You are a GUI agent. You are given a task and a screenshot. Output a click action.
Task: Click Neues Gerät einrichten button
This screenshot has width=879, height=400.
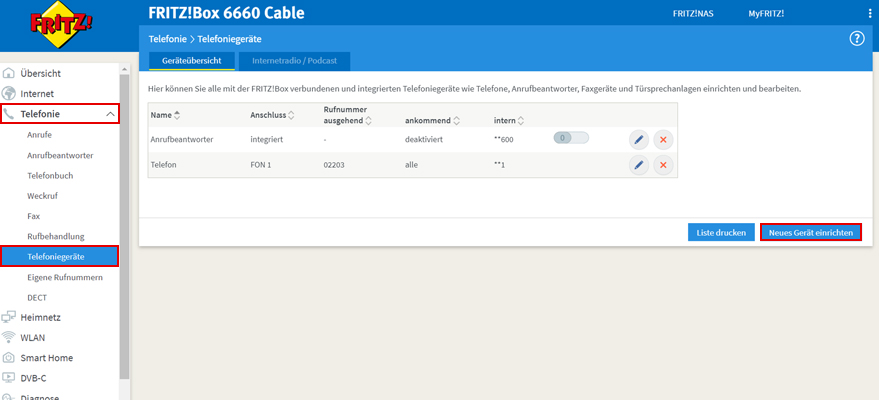click(810, 232)
